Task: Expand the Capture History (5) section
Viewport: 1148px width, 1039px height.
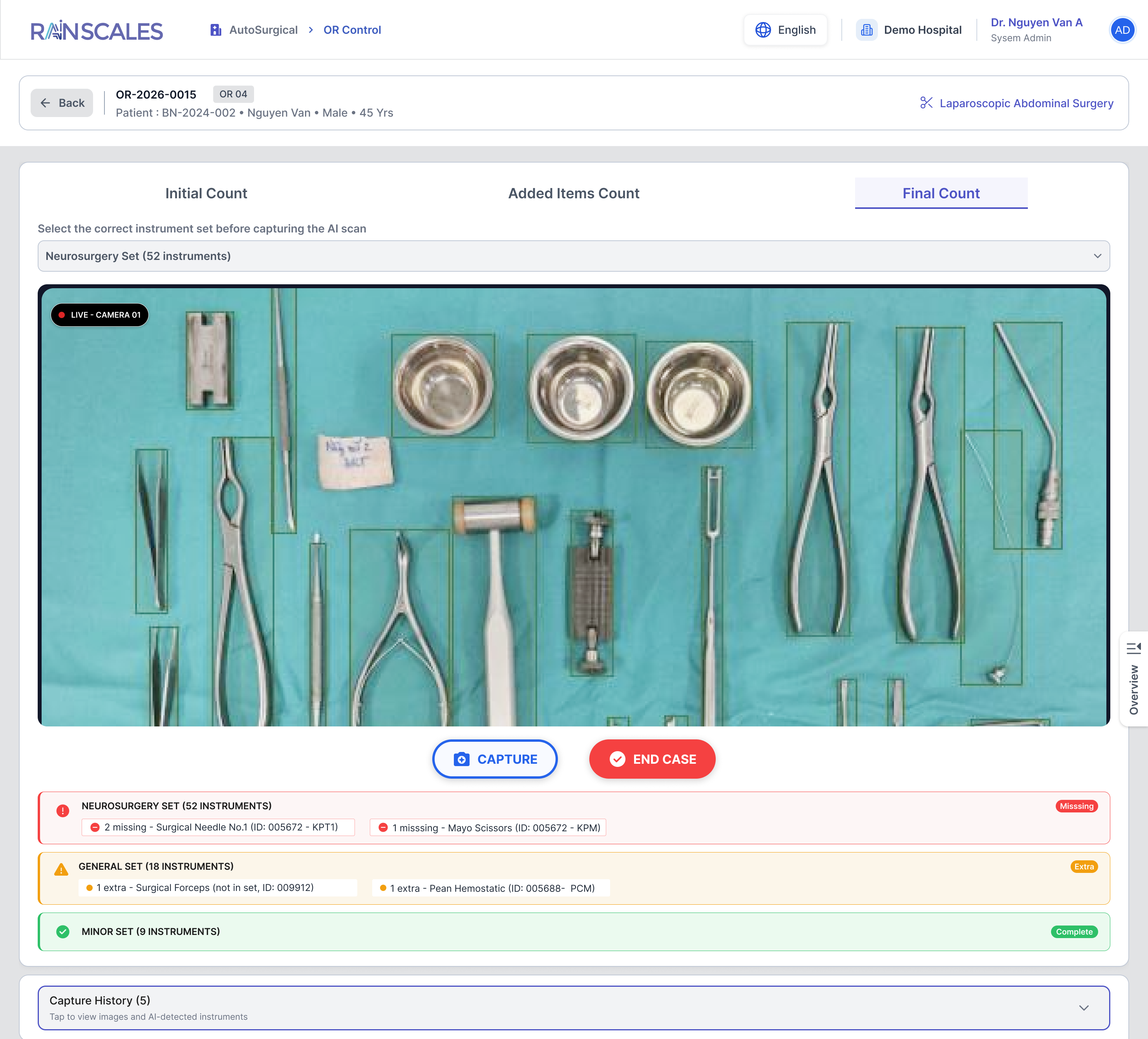Action: (574, 1008)
